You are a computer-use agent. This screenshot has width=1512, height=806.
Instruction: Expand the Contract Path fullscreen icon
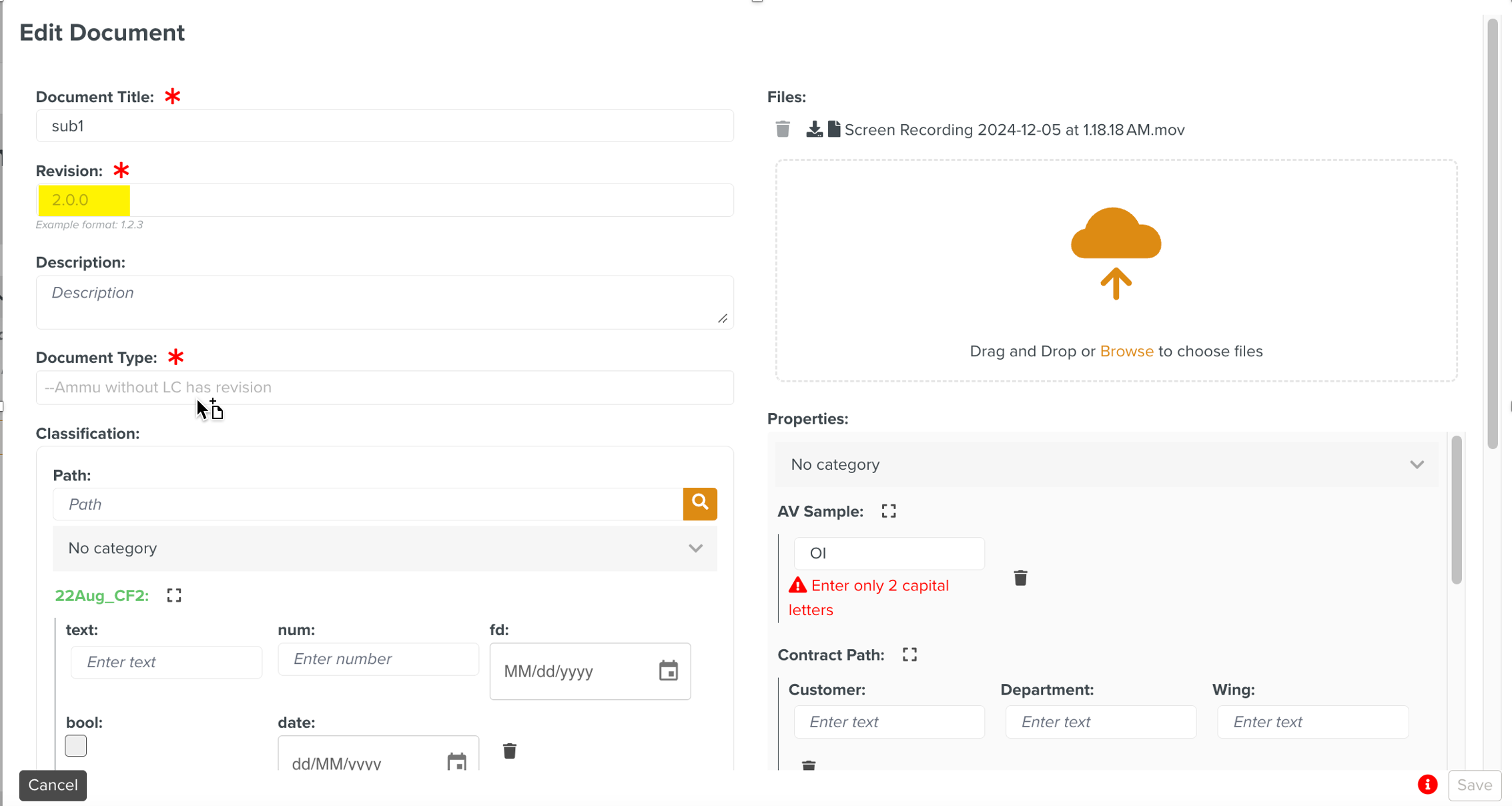pyautogui.click(x=909, y=655)
